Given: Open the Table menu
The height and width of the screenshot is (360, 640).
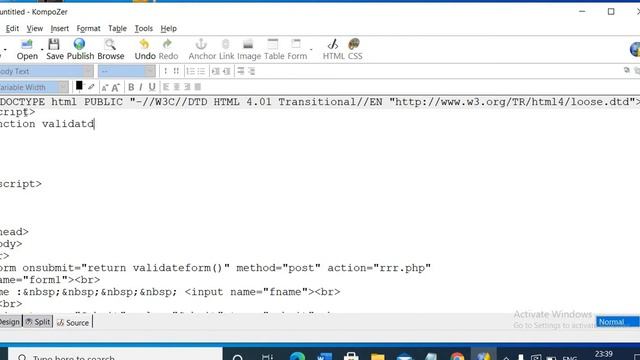Looking at the screenshot, I should click(117, 29).
